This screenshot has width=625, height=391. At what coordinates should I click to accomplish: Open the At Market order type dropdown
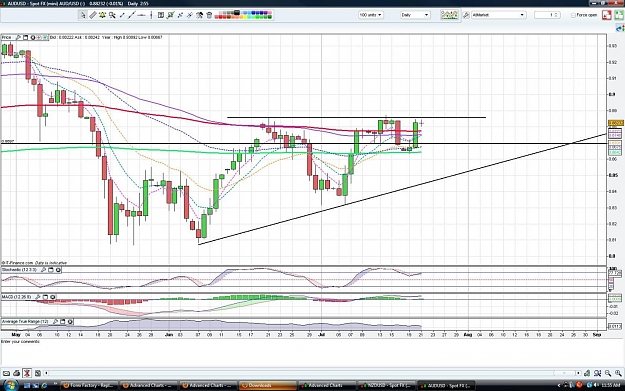pos(498,15)
